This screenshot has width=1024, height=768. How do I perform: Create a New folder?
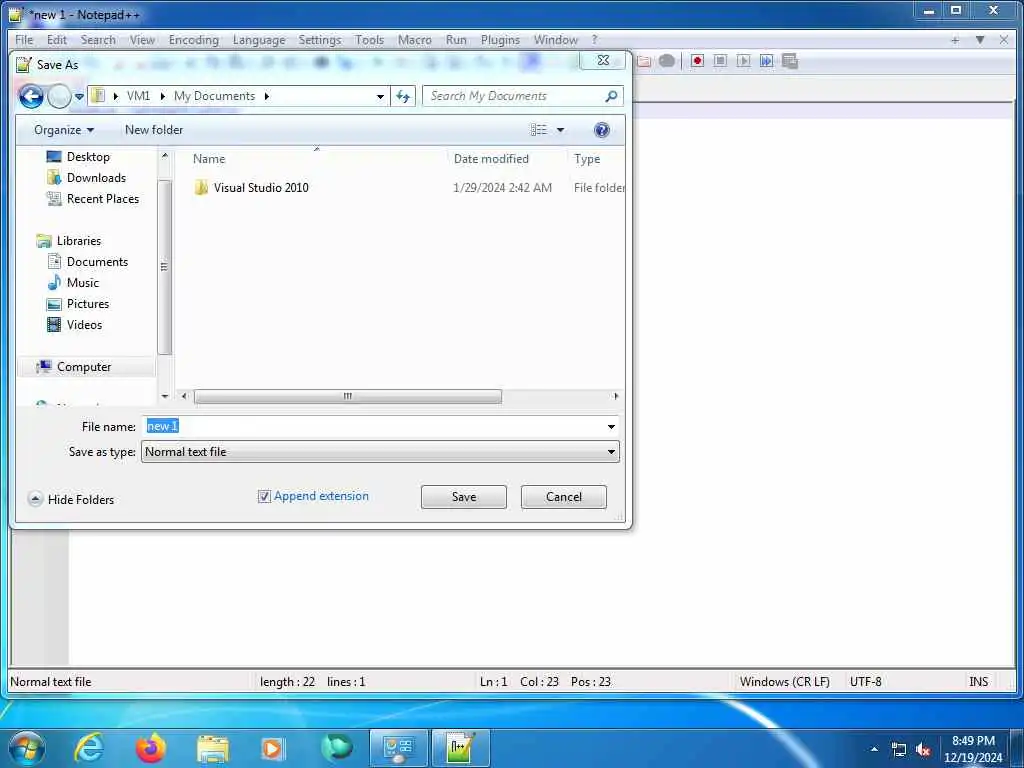tap(154, 130)
